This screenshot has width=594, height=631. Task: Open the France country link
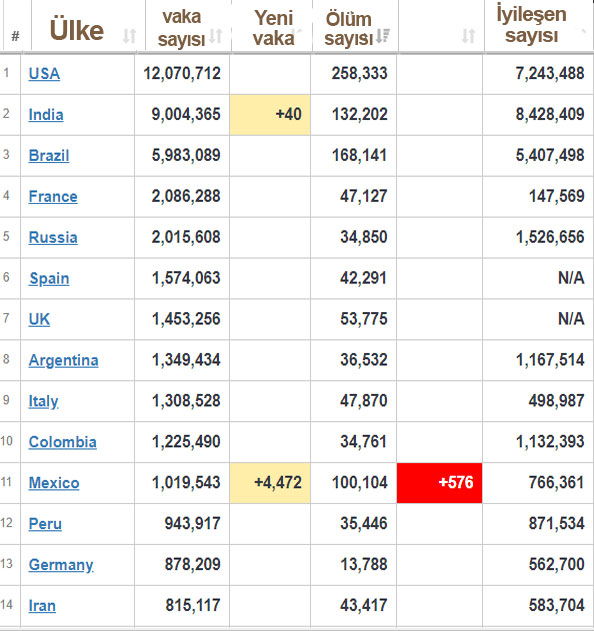53,197
